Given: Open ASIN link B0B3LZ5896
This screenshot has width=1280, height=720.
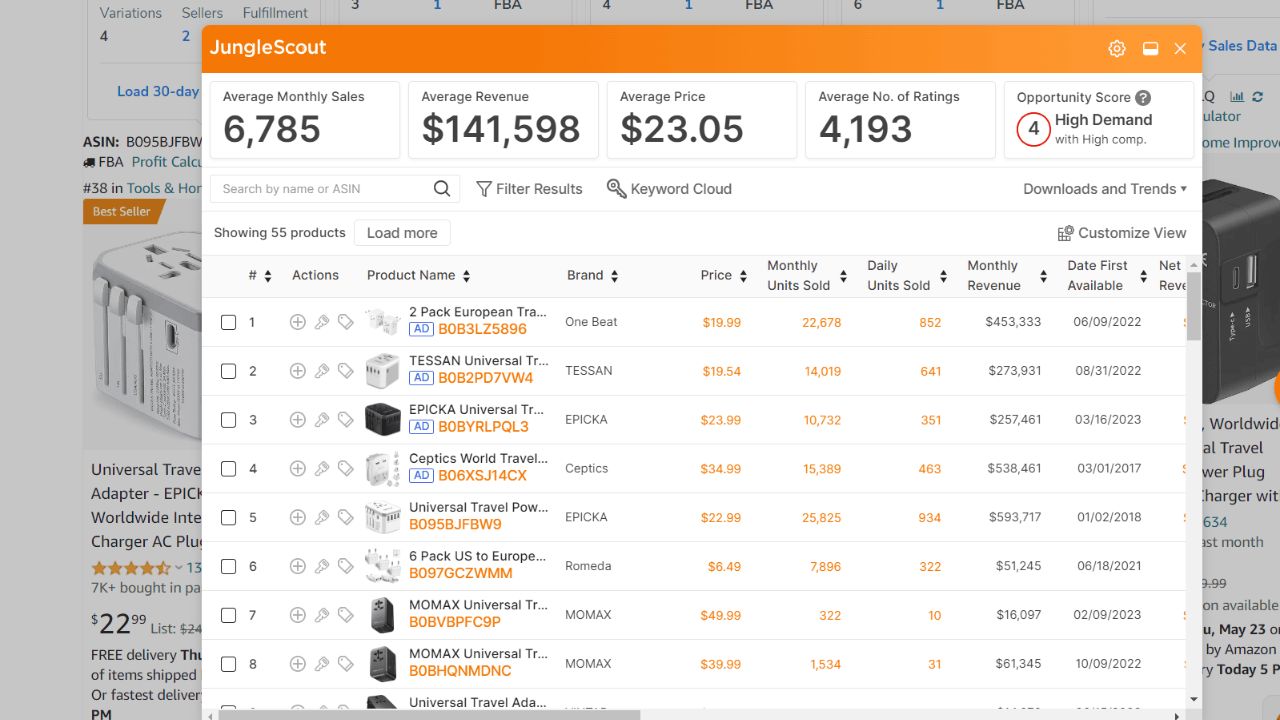Looking at the screenshot, I should [x=482, y=329].
